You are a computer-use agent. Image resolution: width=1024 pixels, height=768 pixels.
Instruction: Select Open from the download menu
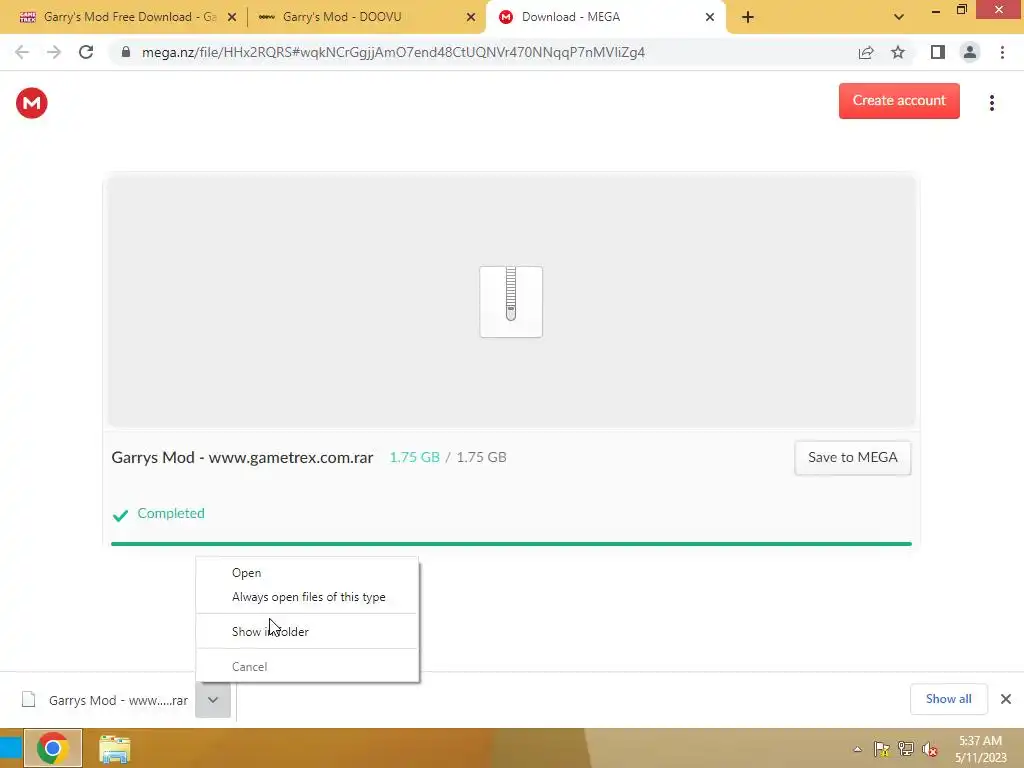click(308, 573)
